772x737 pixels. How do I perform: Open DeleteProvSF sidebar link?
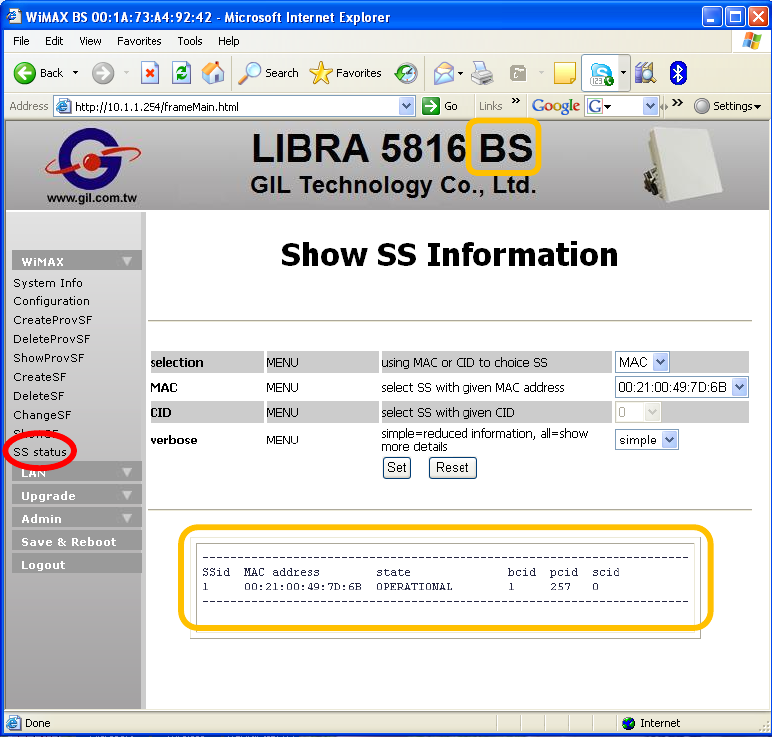tap(52, 339)
